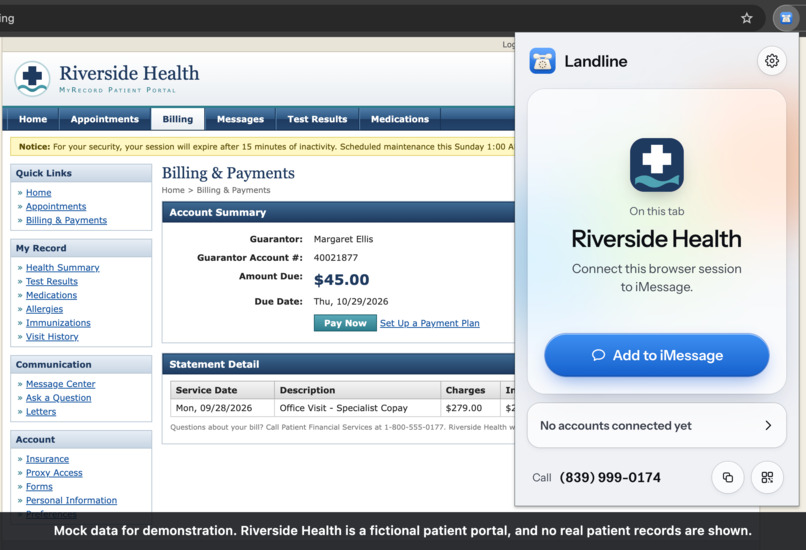Open Medications link in My Record
The height and width of the screenshot is (550, 806).
[x=51, y=295]
